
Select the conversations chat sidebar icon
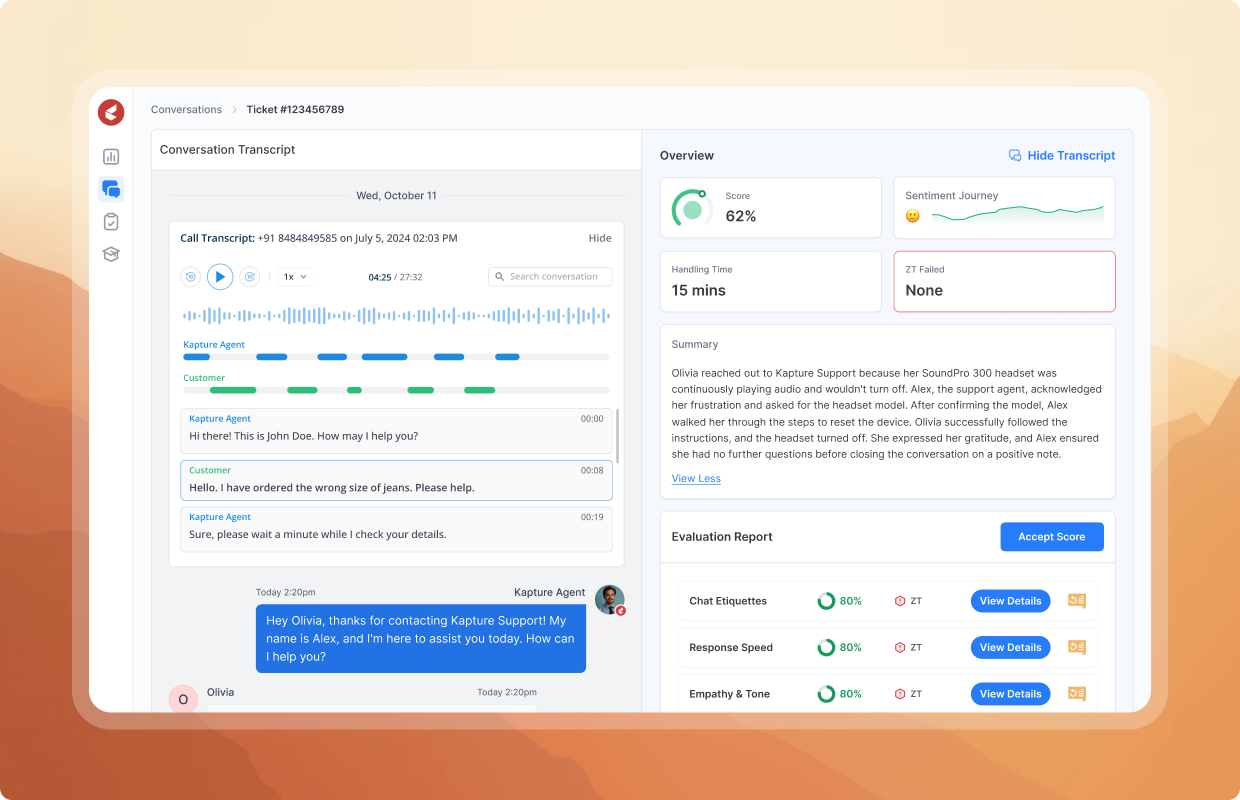click(x=111, y=189)
